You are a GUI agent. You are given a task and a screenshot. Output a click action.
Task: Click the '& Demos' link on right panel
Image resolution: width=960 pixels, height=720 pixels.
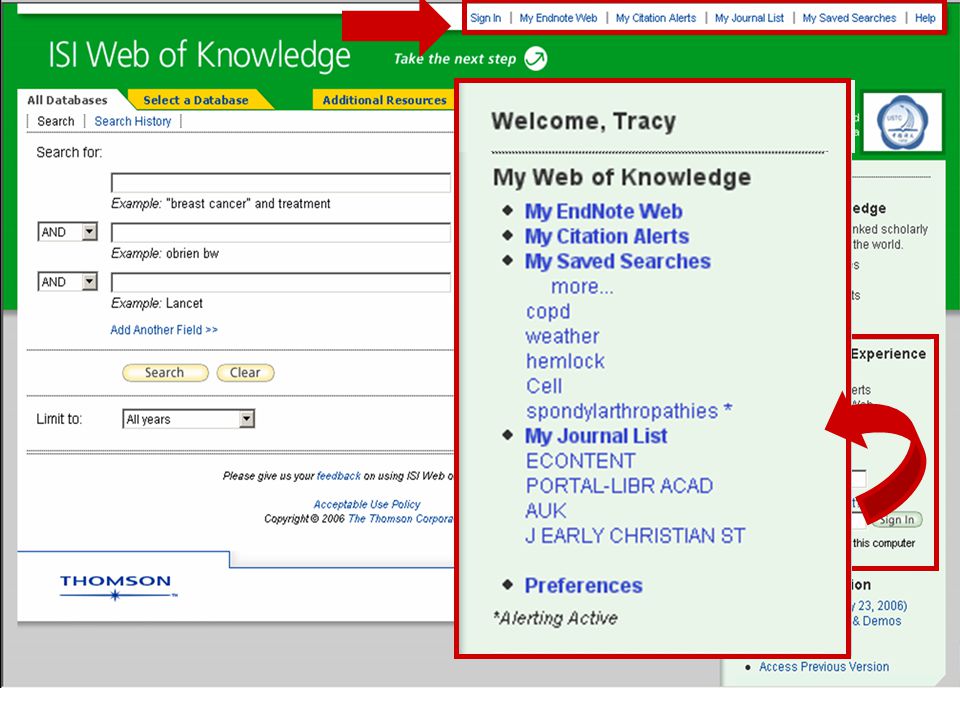tap(876, 621)
